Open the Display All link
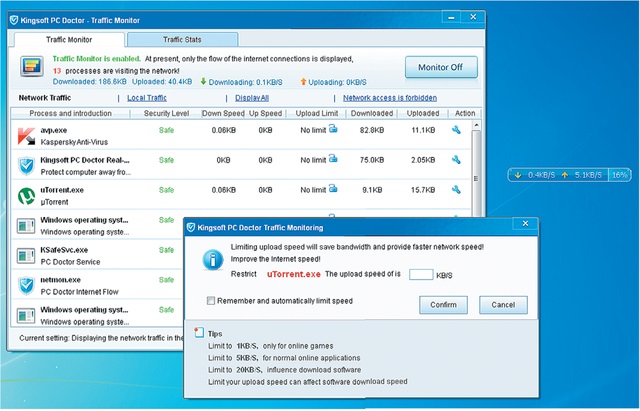The height and width of the screenshot is (411, 640). pyautogui.click(x=252, y=98)
